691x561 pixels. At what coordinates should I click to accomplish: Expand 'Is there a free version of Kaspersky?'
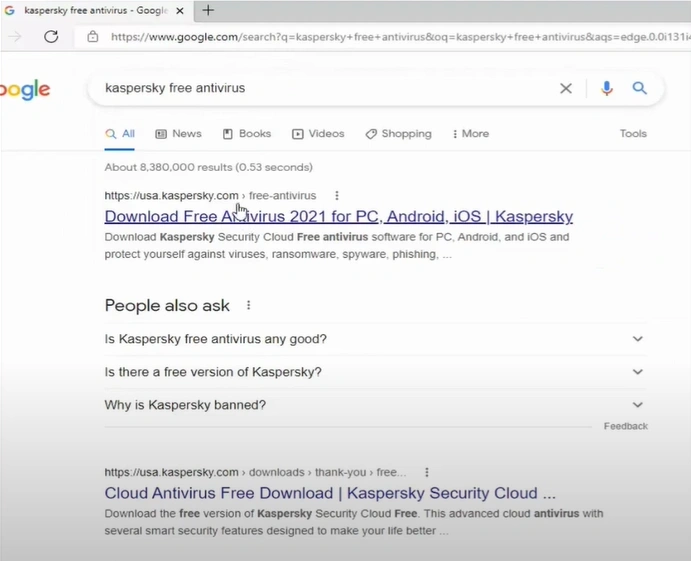(x=375, y=372)
